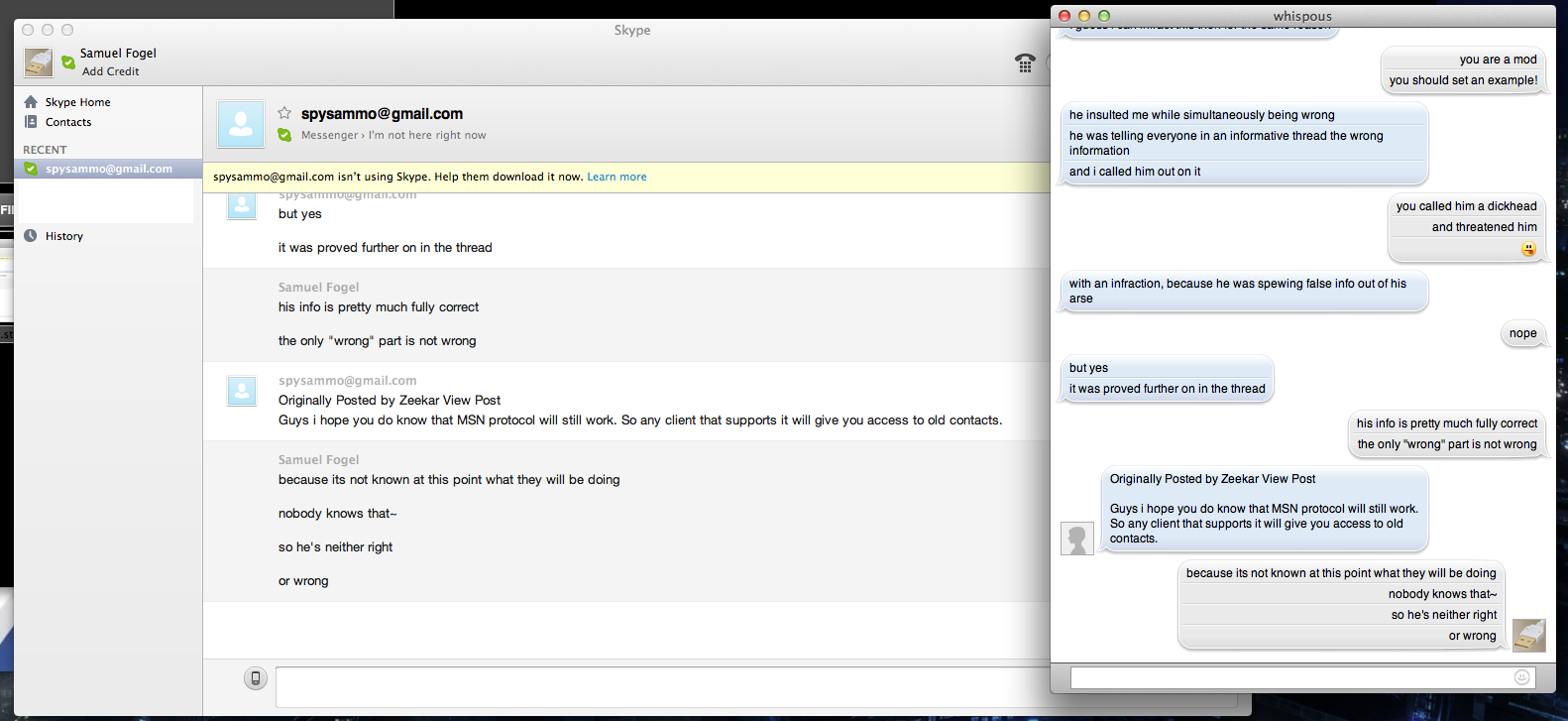Click the RECENT section header in Skype sidebar
The height and width of the screenshot is (721, 1568).
(45, 150)
